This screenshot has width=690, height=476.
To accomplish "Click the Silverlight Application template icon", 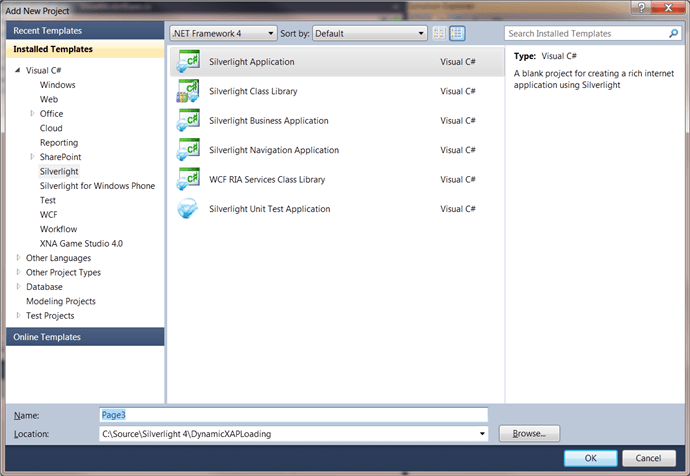I will click(188, 62).
